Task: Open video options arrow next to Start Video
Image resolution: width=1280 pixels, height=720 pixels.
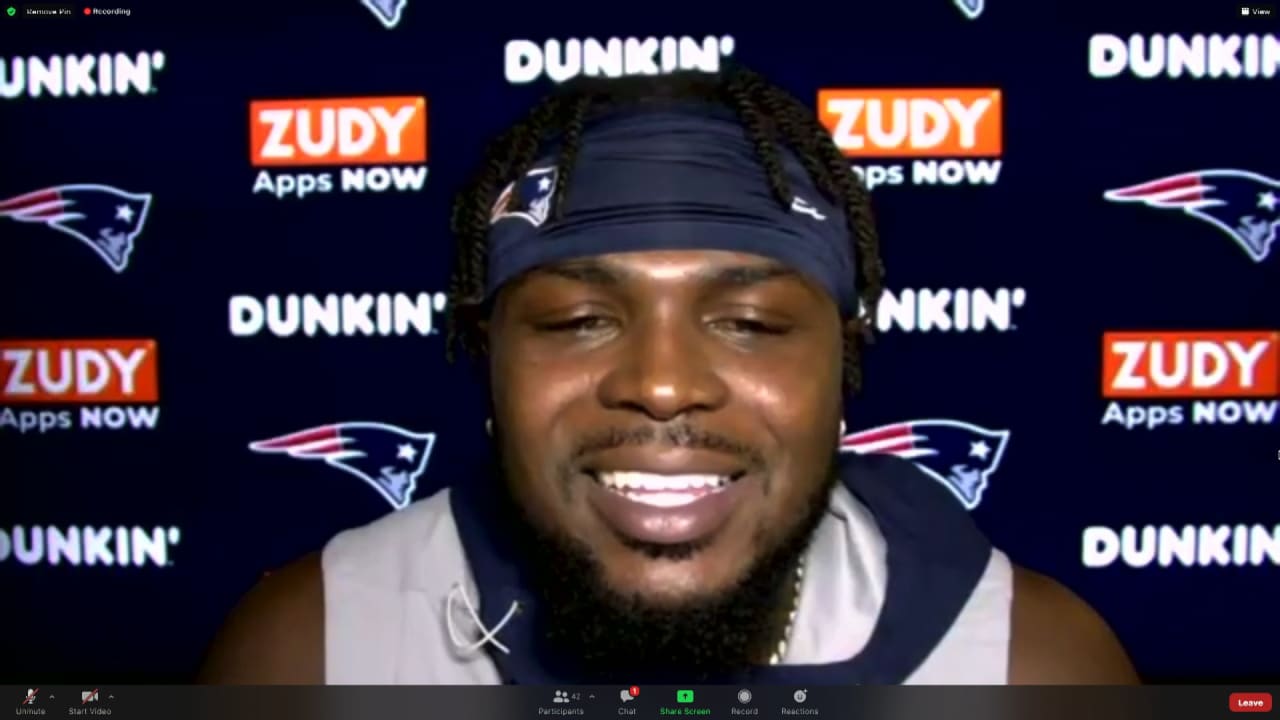Action: click(x=111, y=696)
